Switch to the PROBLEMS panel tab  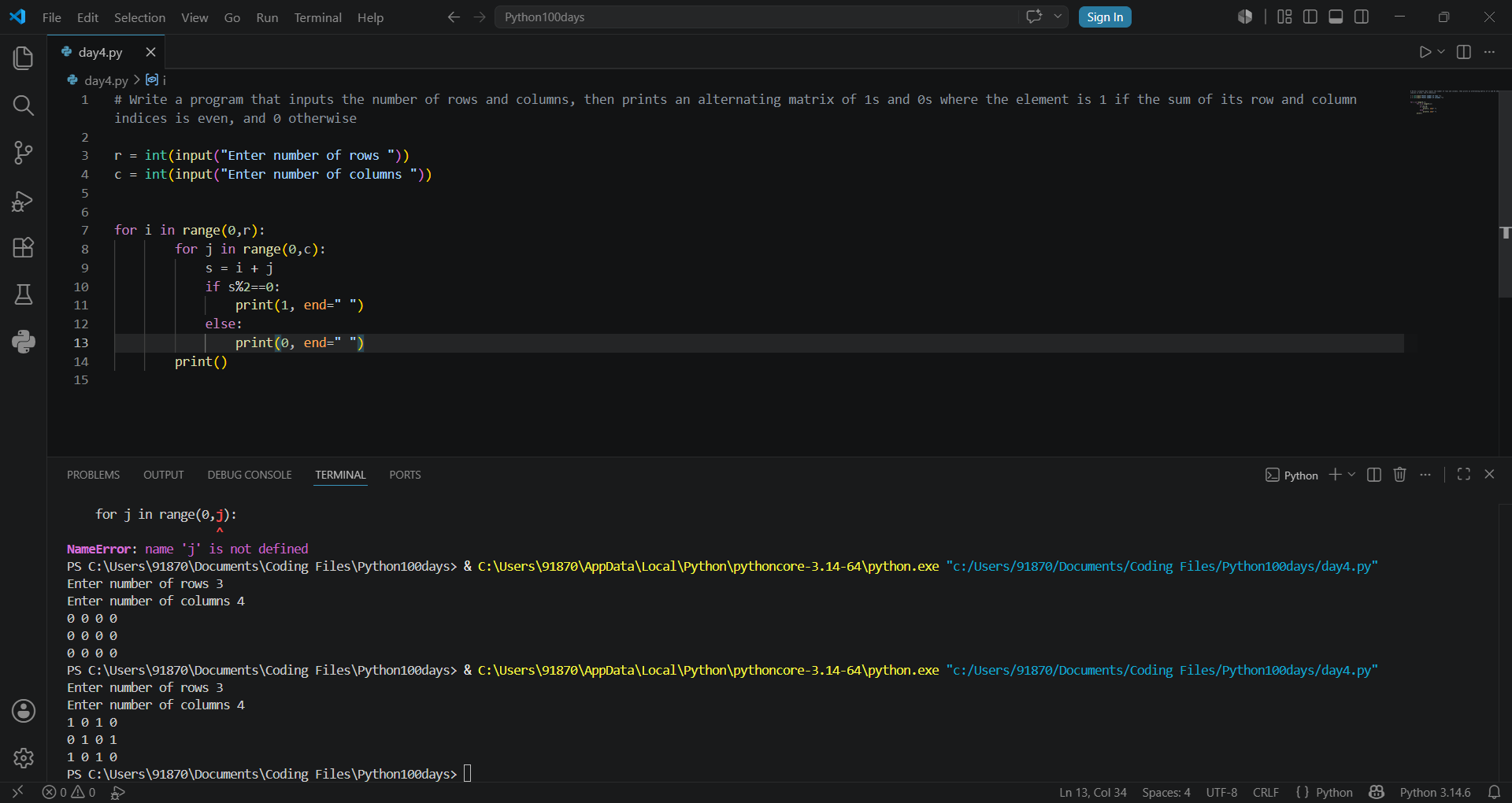(x=93, y=475)
